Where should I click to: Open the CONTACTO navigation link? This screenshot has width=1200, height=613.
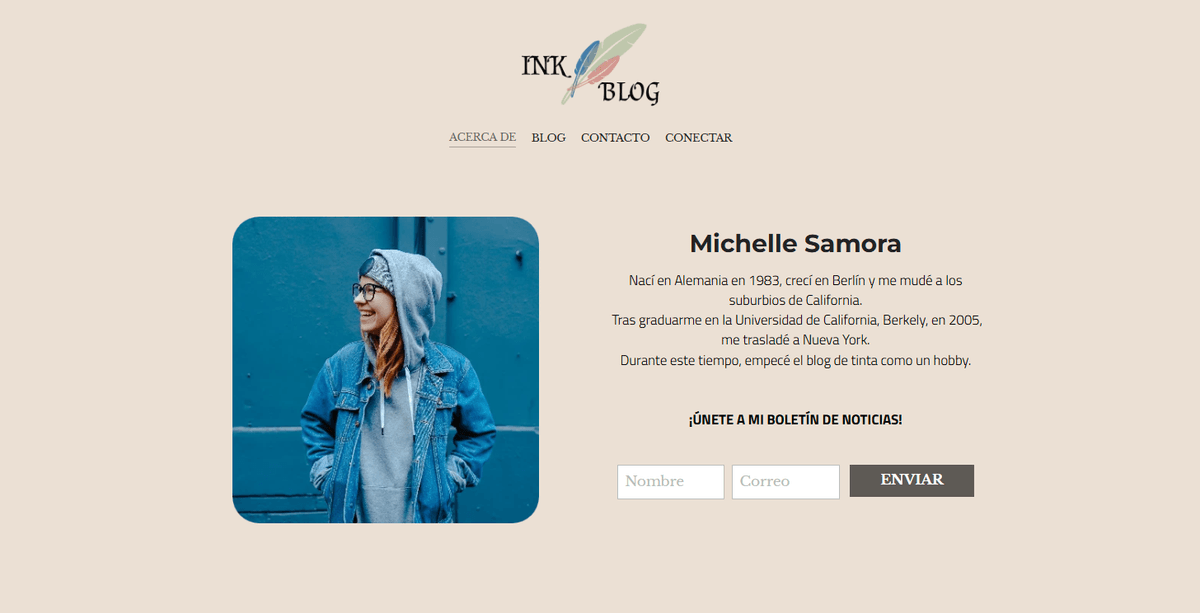pos(615,137)
